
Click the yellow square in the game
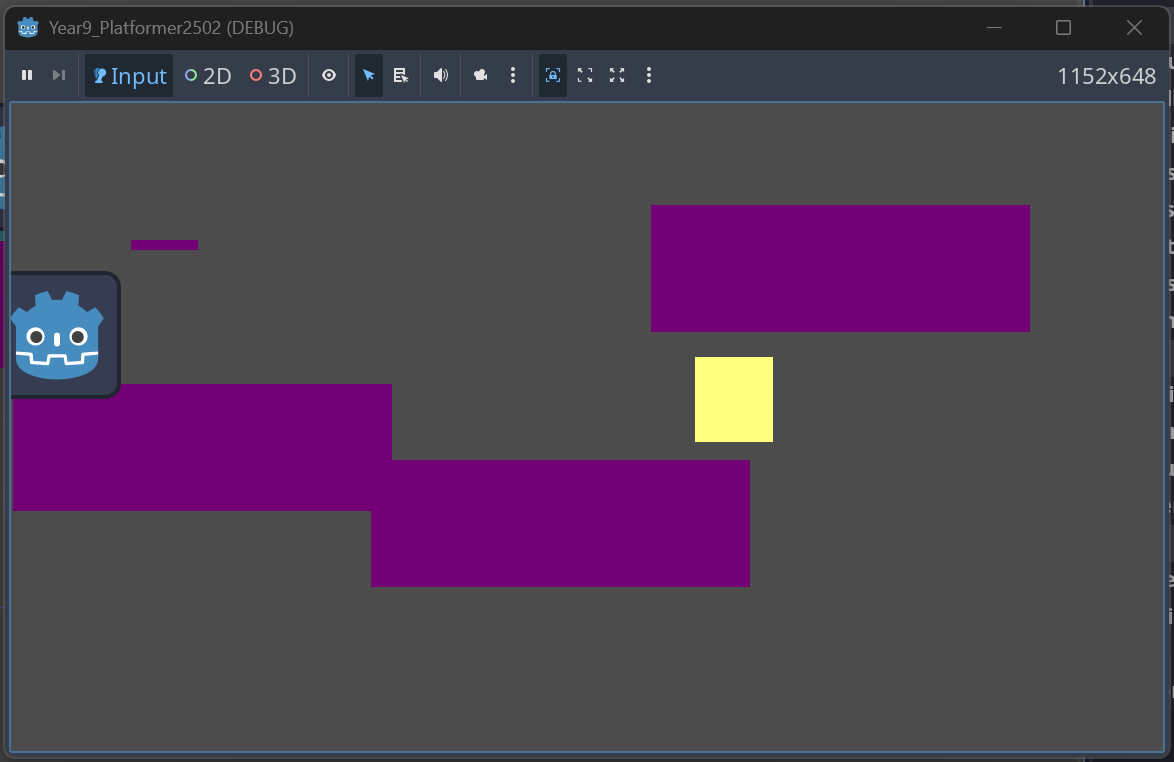click(734, 399)
